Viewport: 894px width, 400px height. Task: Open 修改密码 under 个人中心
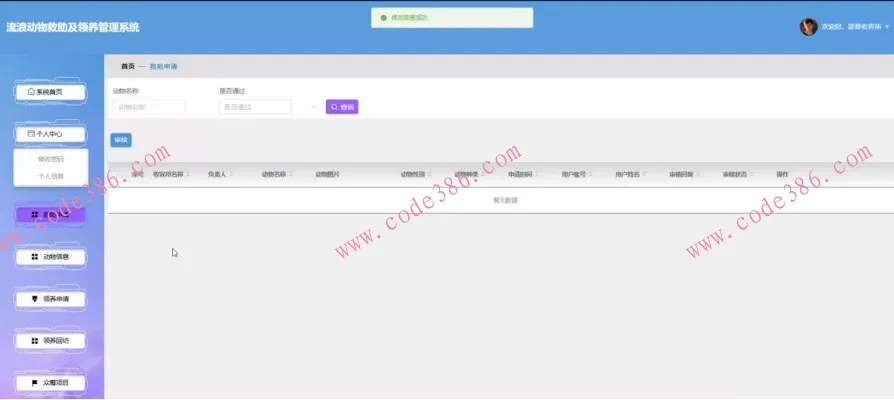pyautogui.click(x=51, y=159)
